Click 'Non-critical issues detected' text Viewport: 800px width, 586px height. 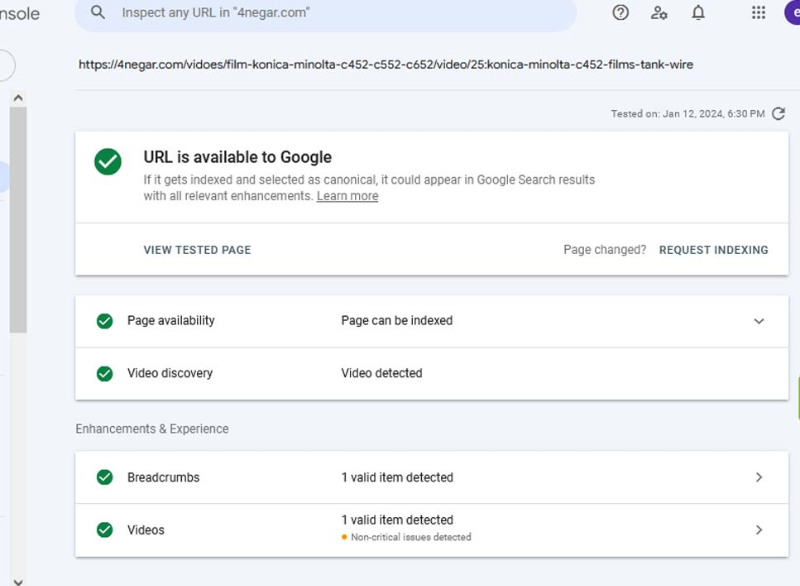pos(411,537)
